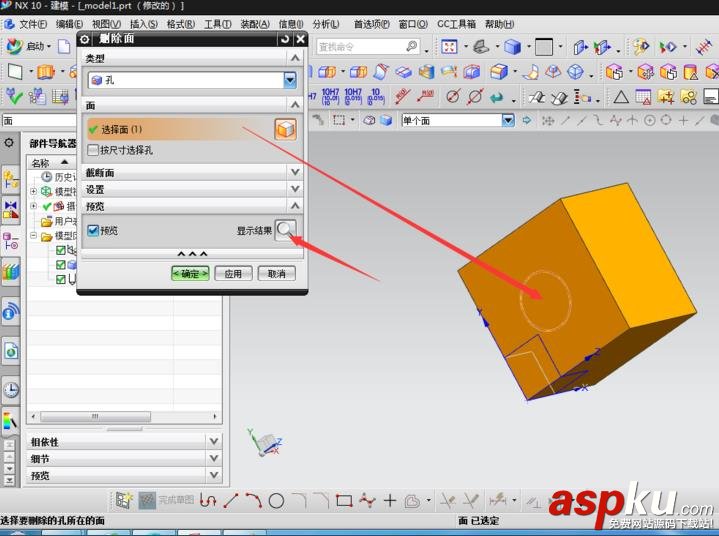Click the sketch plane icon in second toolbar row
719x536 pixels.
[15, 72]
